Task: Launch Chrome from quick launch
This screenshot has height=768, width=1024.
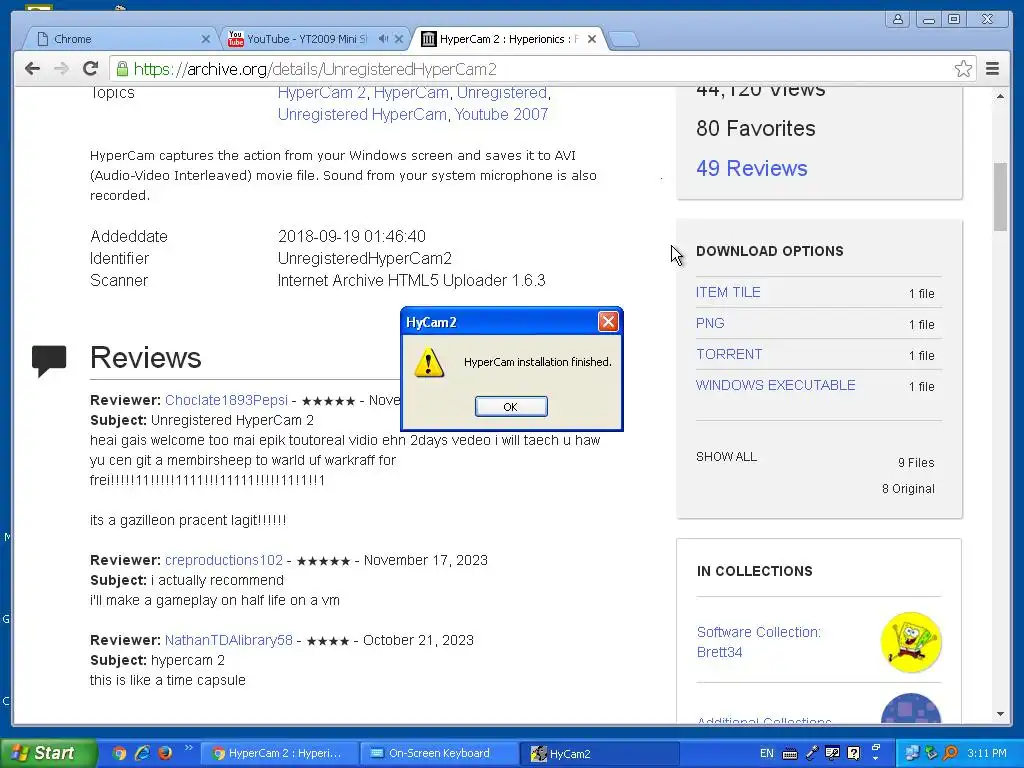Action: pos(120,753)
